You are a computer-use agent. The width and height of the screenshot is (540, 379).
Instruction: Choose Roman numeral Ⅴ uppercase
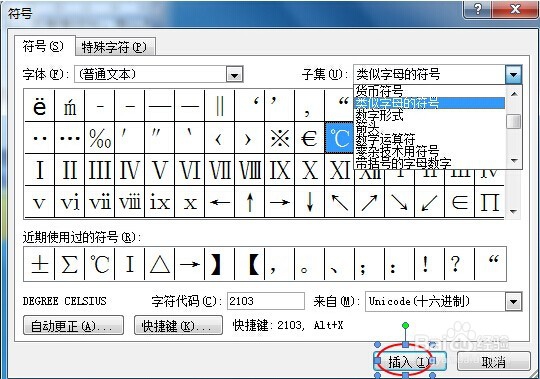(x=159, y=170)
